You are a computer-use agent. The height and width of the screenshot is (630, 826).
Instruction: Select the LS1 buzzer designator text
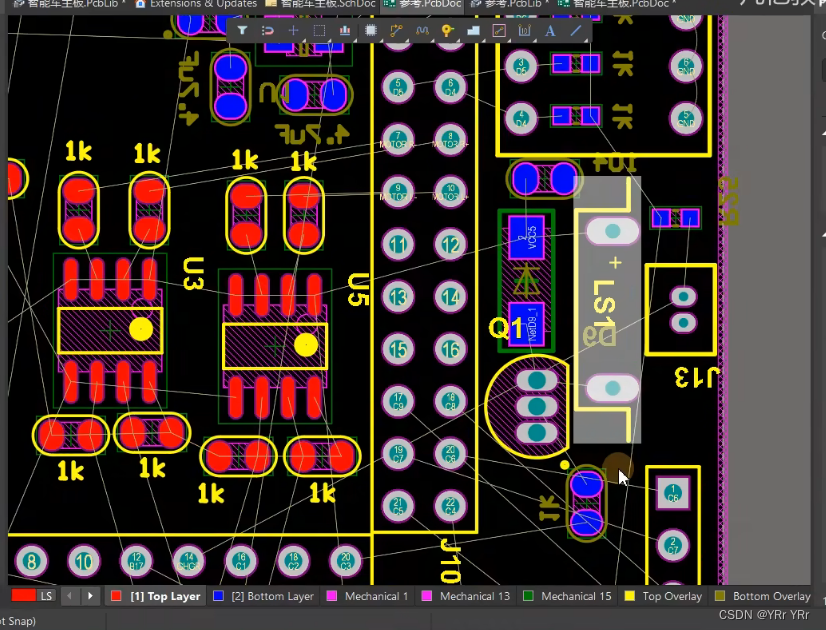[x=604, y=306]
